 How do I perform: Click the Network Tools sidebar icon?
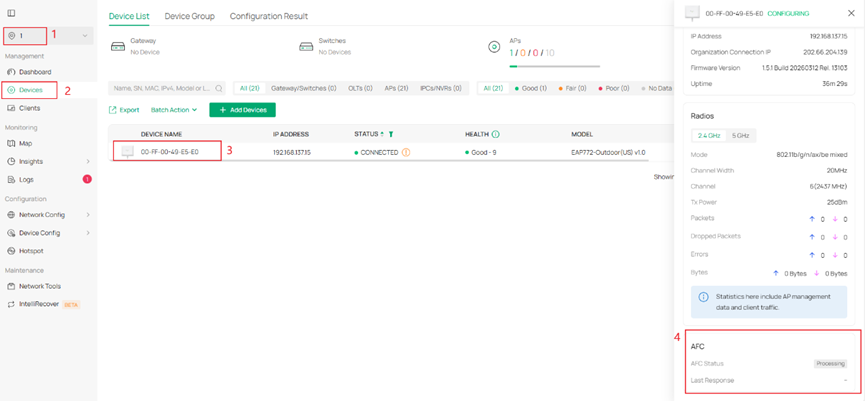click(11, 286)
